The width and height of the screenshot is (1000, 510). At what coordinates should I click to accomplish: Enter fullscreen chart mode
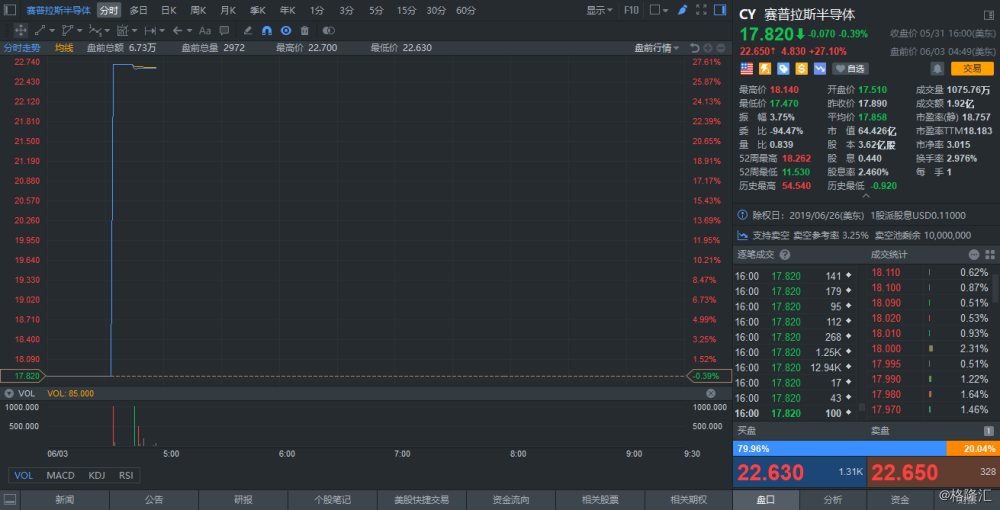pos(701,10)
